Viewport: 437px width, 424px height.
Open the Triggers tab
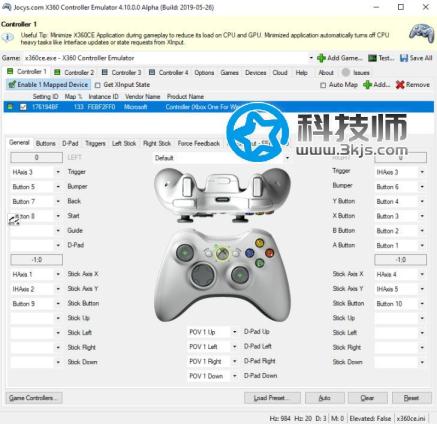[x=95, y=143]
